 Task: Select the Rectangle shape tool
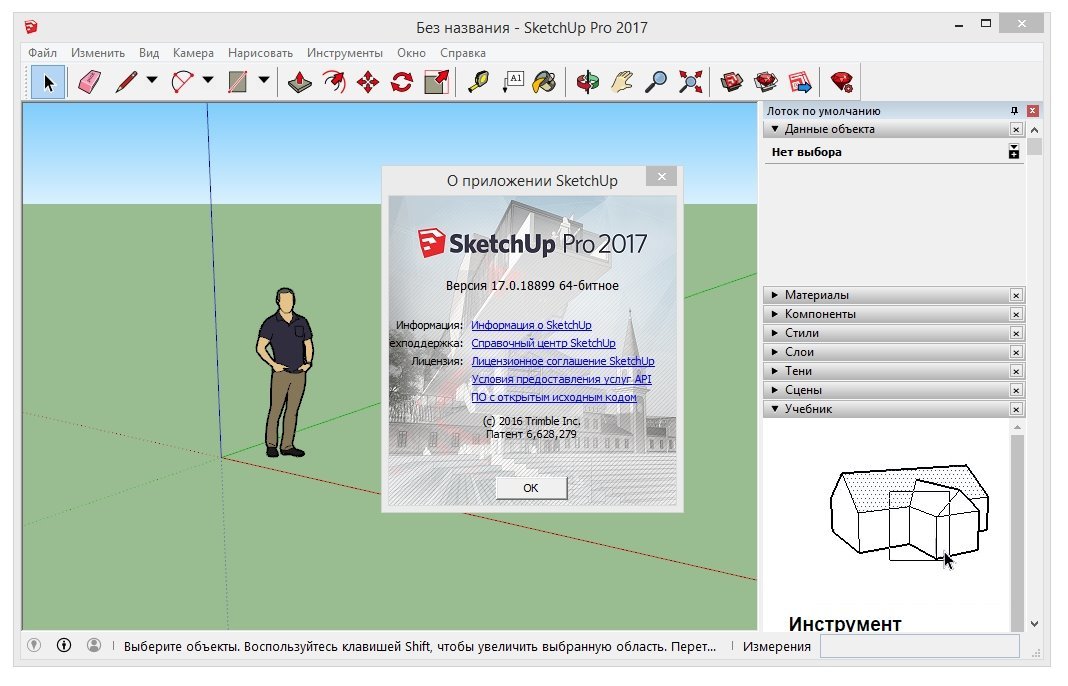238,82
